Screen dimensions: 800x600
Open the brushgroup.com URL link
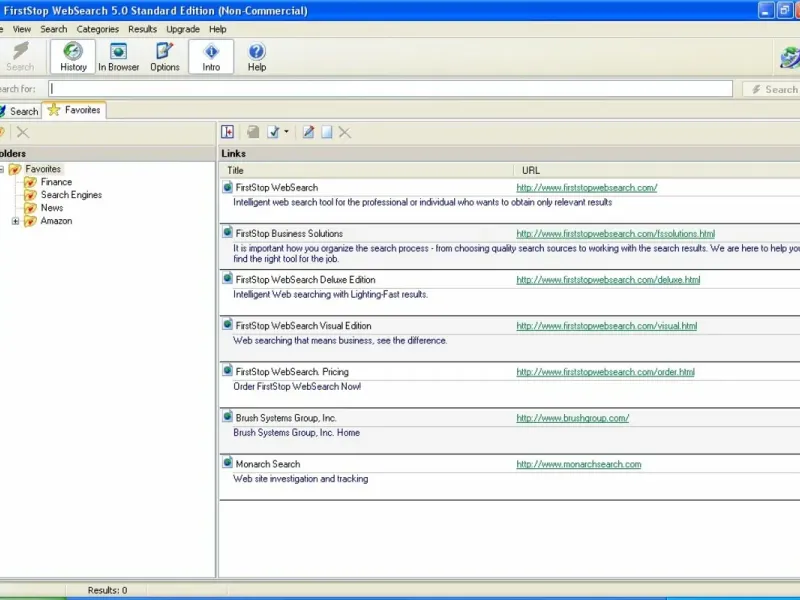point(572,418)
